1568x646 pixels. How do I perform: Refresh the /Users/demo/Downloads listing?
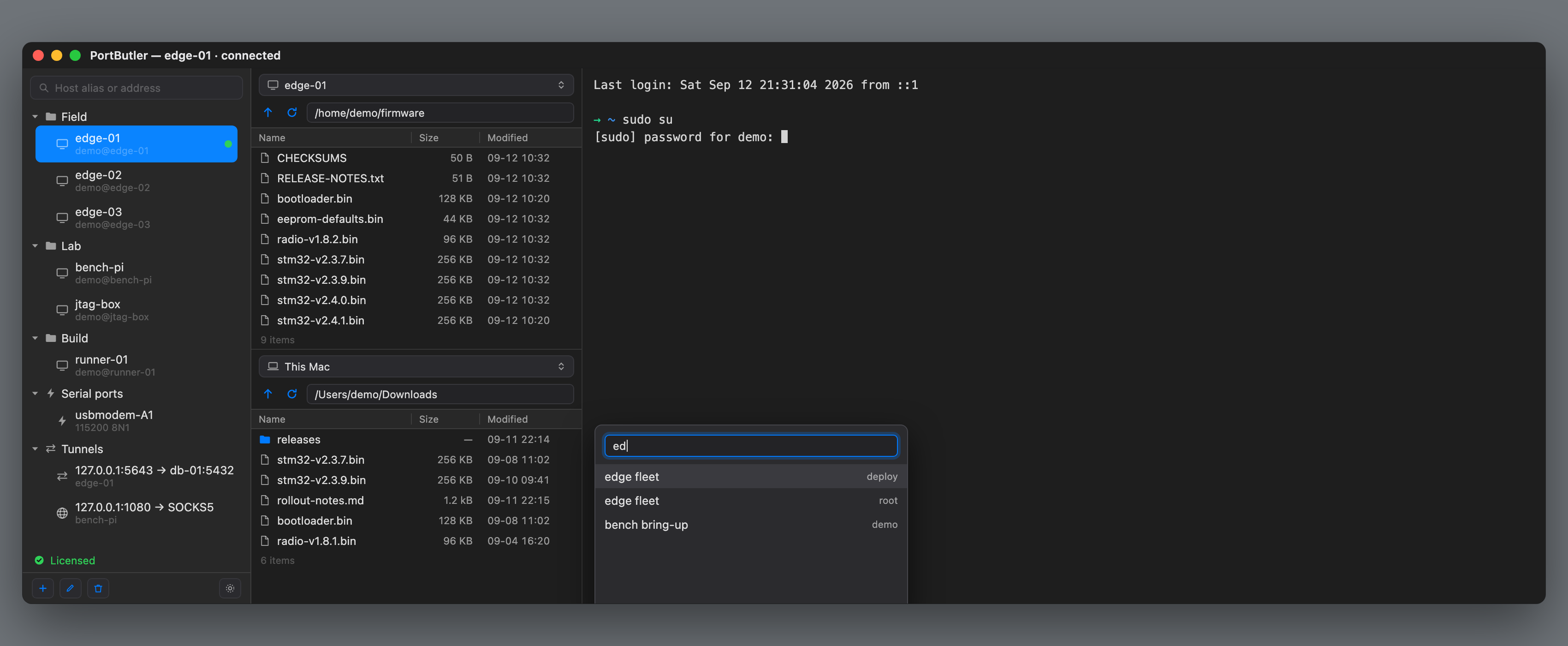point(292,394)
